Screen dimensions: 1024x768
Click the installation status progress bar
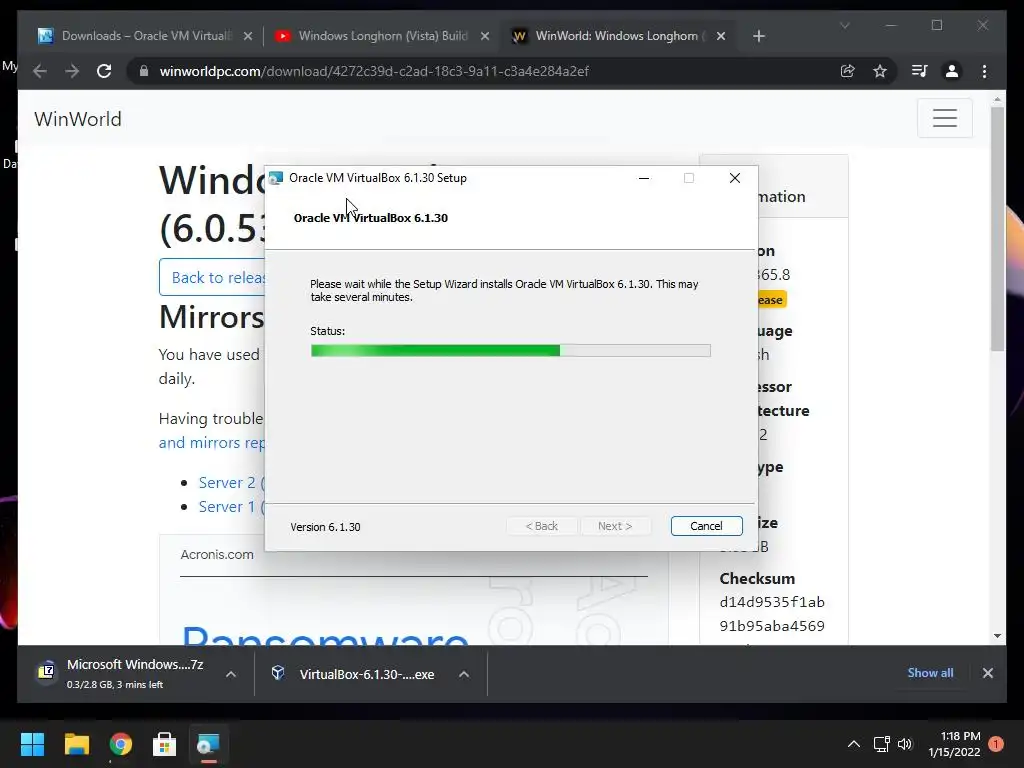510,351
